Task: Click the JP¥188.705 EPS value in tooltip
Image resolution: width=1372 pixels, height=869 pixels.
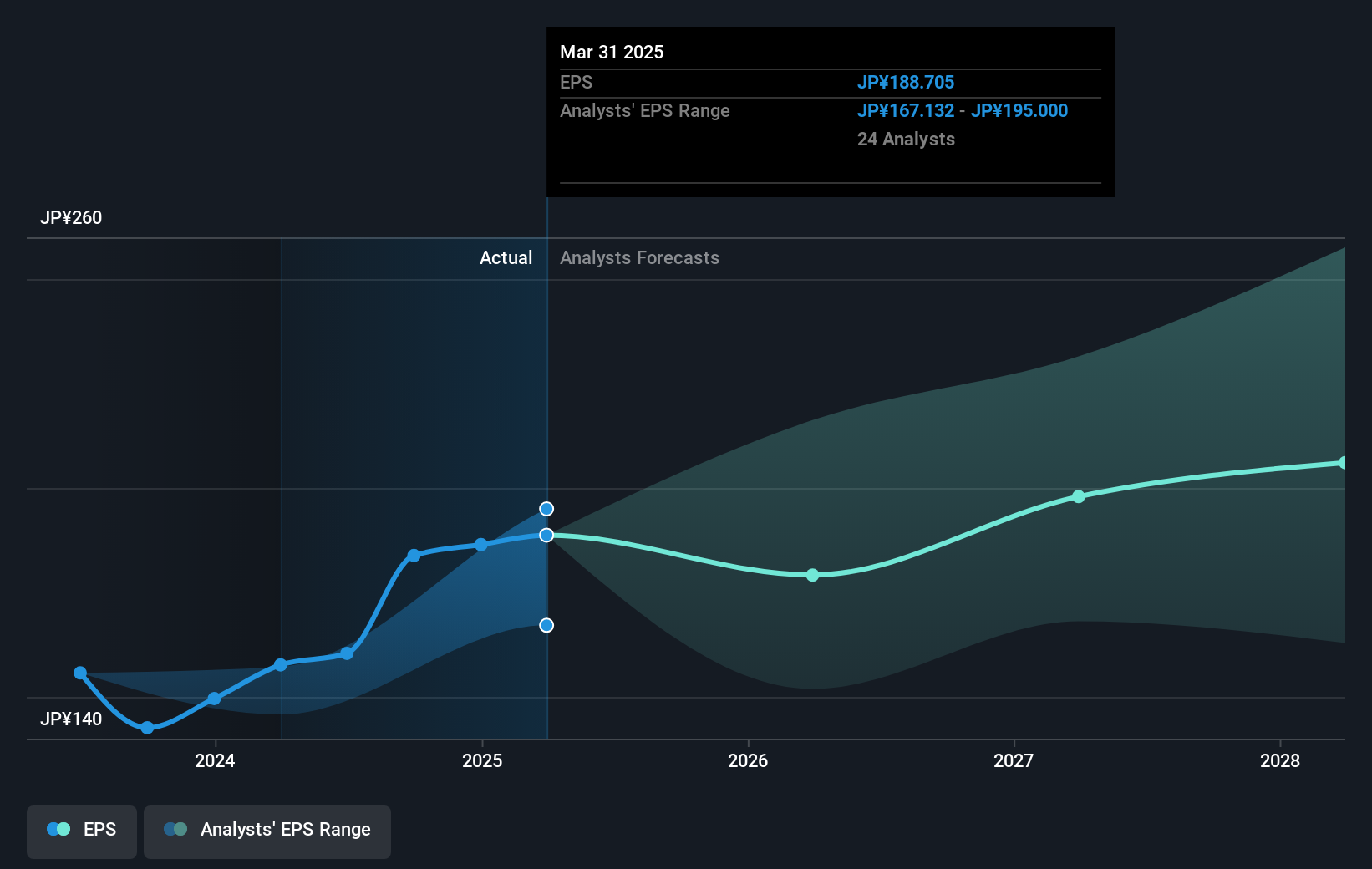Action: [906, 83]
